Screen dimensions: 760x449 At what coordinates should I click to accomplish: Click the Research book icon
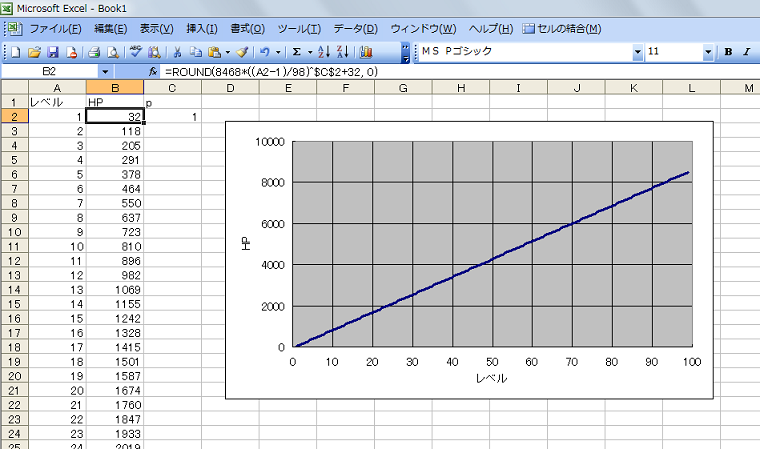pyautogui.click(x=154, y=52)
